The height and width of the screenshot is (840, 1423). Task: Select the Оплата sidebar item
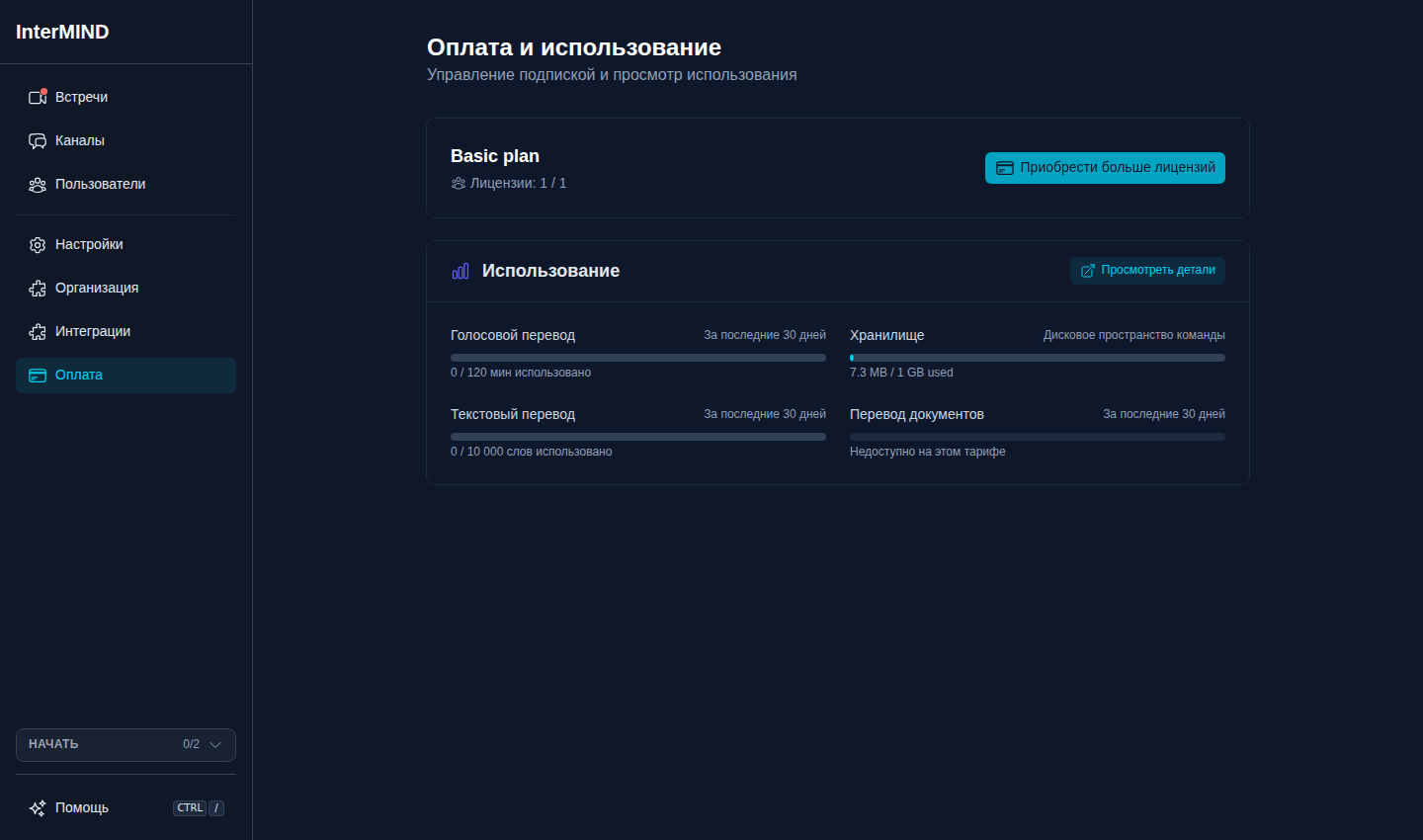click(126, 375)
